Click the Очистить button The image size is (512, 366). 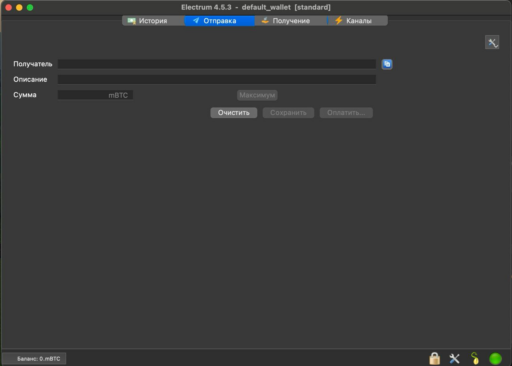point(234,113)
